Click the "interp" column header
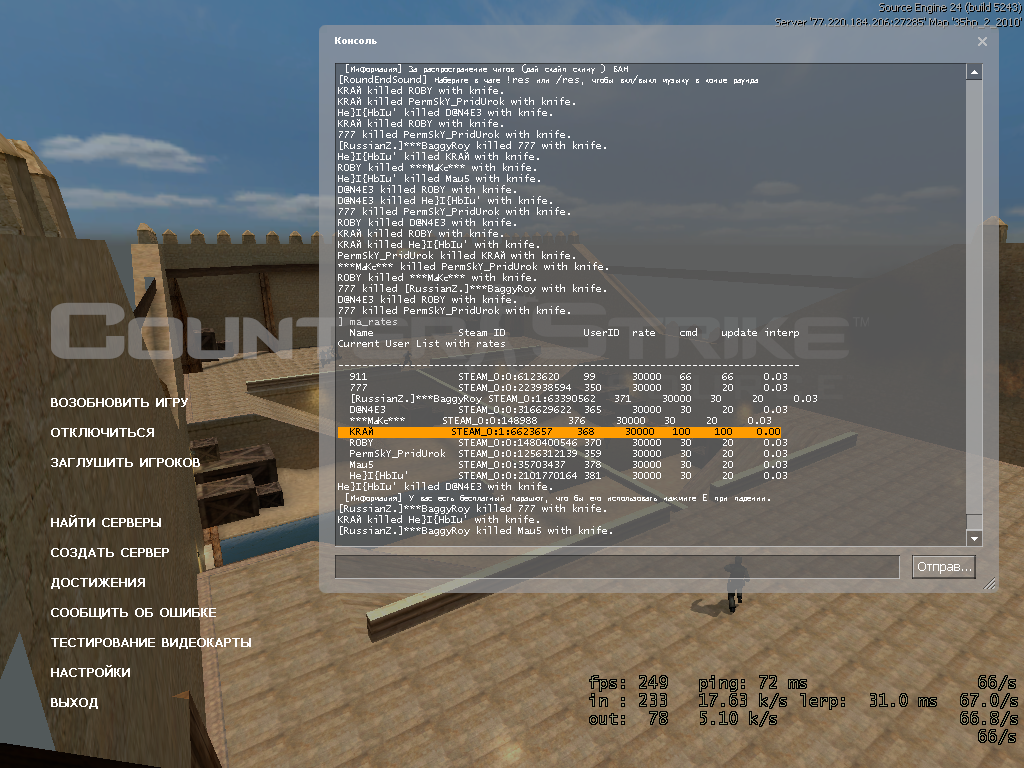 [782, 333]
